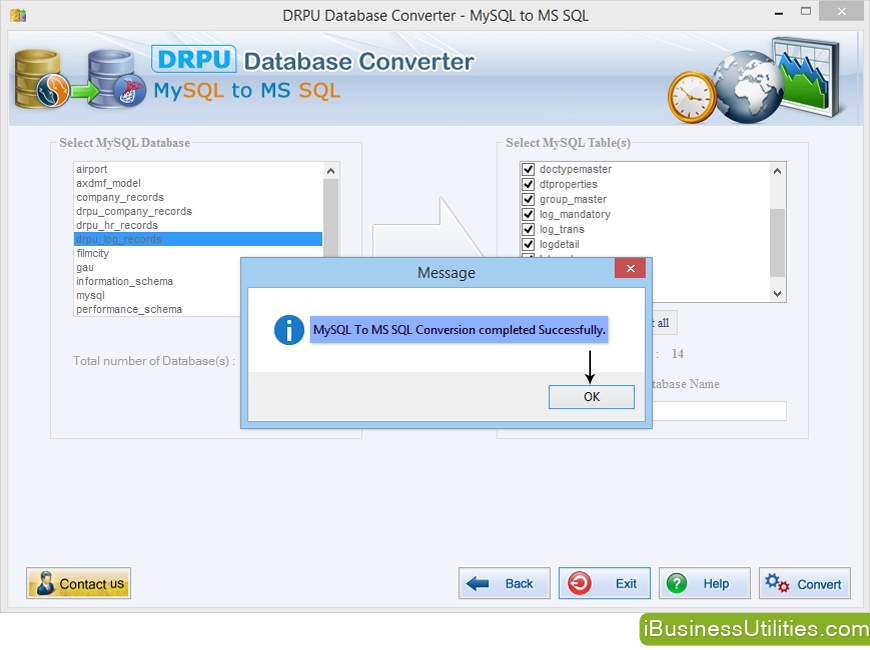This screenshot has width=870, height=650.
Task: Select the company_records database
Action: tap(198, 197)
